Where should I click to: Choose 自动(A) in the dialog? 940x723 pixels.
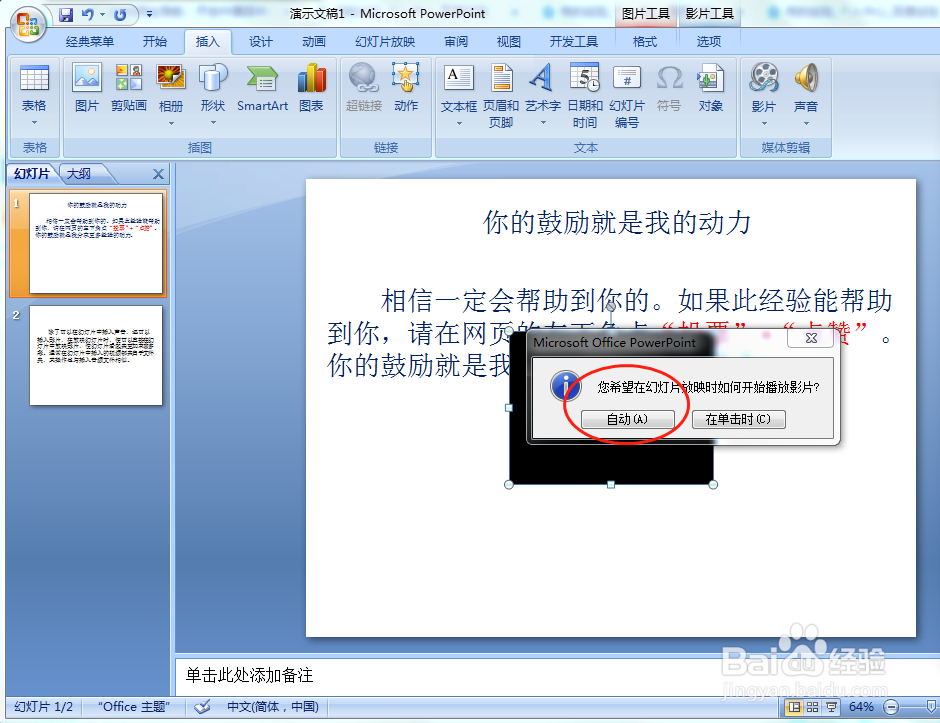[x=628, y=419]
